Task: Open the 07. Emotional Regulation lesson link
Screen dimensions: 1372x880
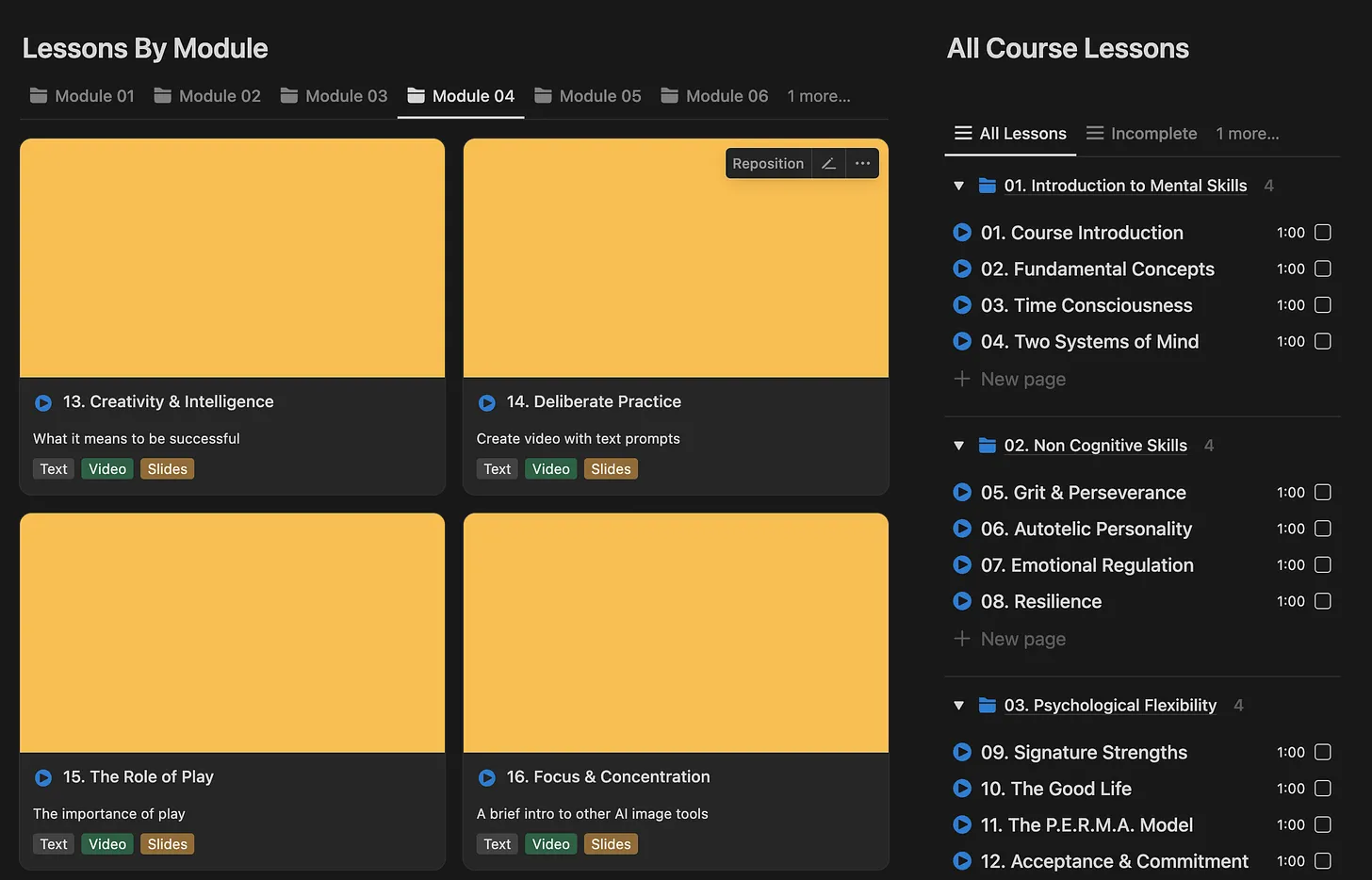Action: (1087, 565)
